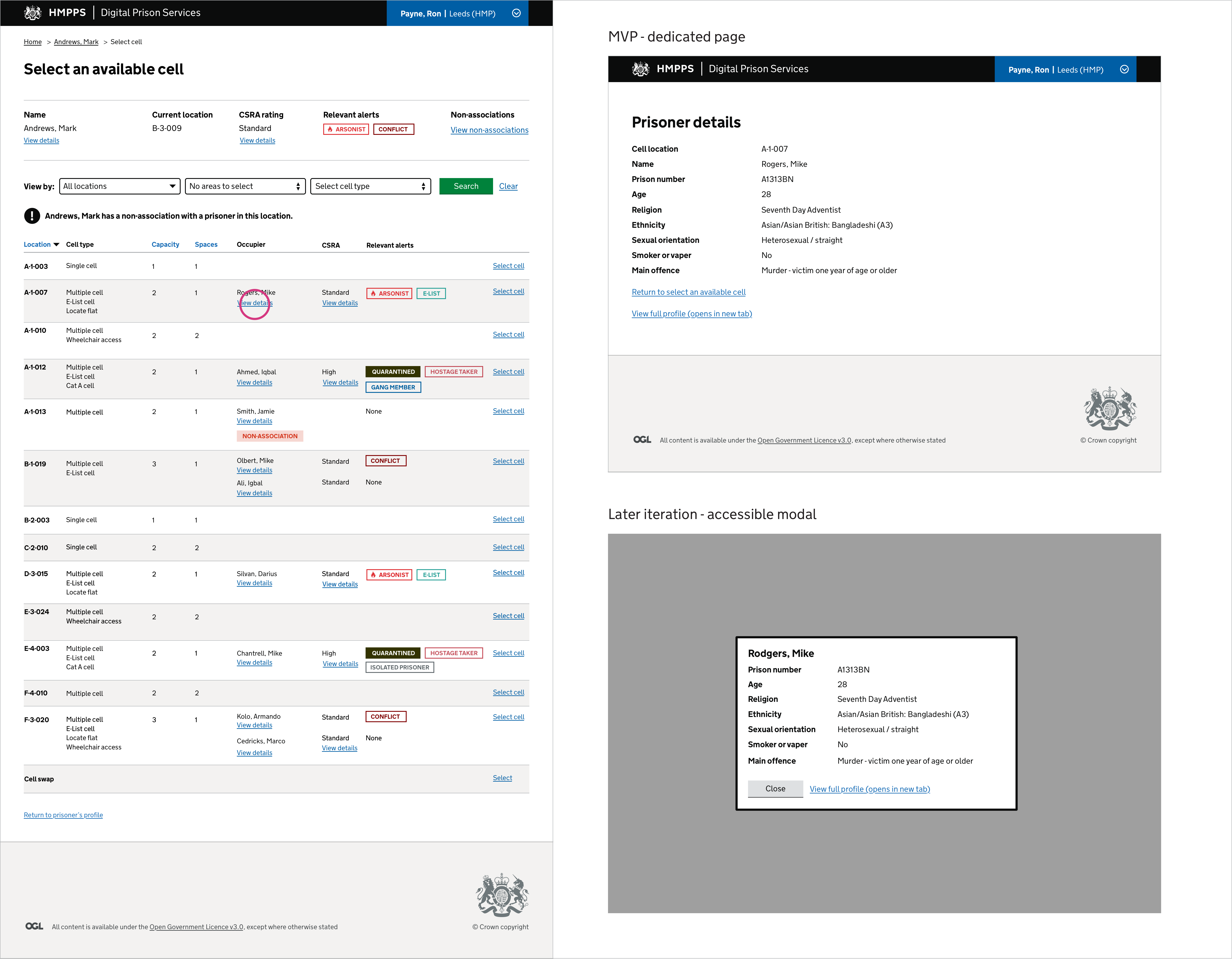Click the HMPPS crest logo in left header
The image size is (1232, 959).
pyautogui.click(x=33, y=12)
